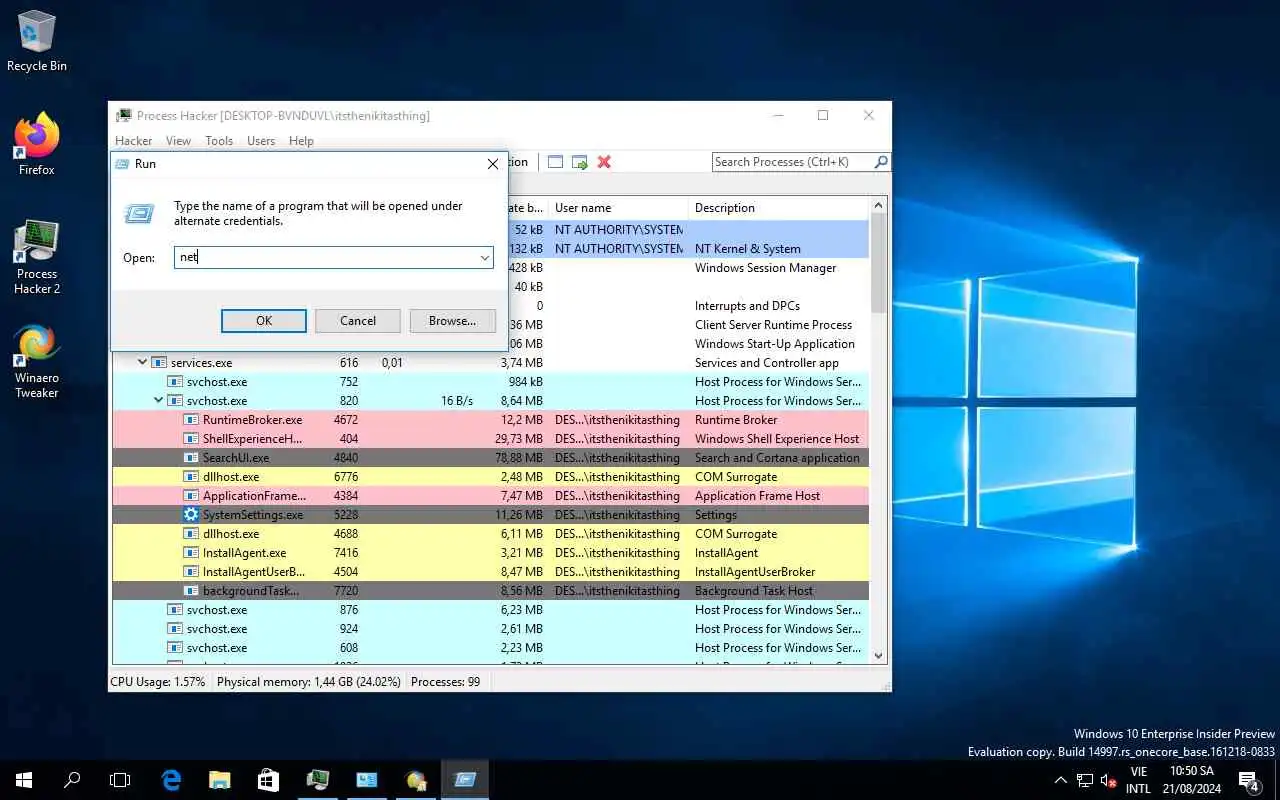Open Recycle Bin on desktop
This screenshot has width=1280, height=800.
point(37,42)
